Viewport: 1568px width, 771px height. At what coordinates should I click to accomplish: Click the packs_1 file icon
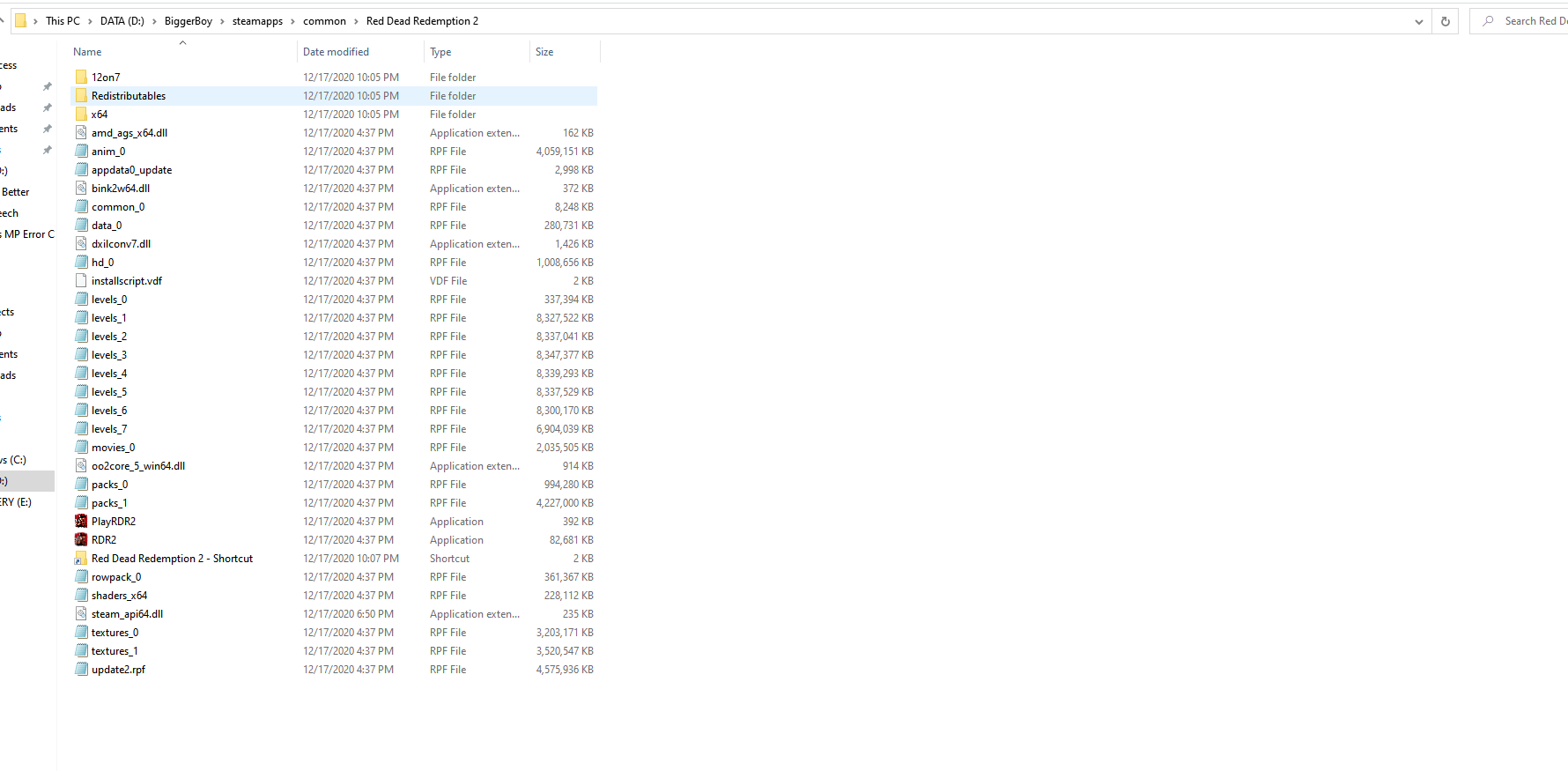click(x=81, y=502)
